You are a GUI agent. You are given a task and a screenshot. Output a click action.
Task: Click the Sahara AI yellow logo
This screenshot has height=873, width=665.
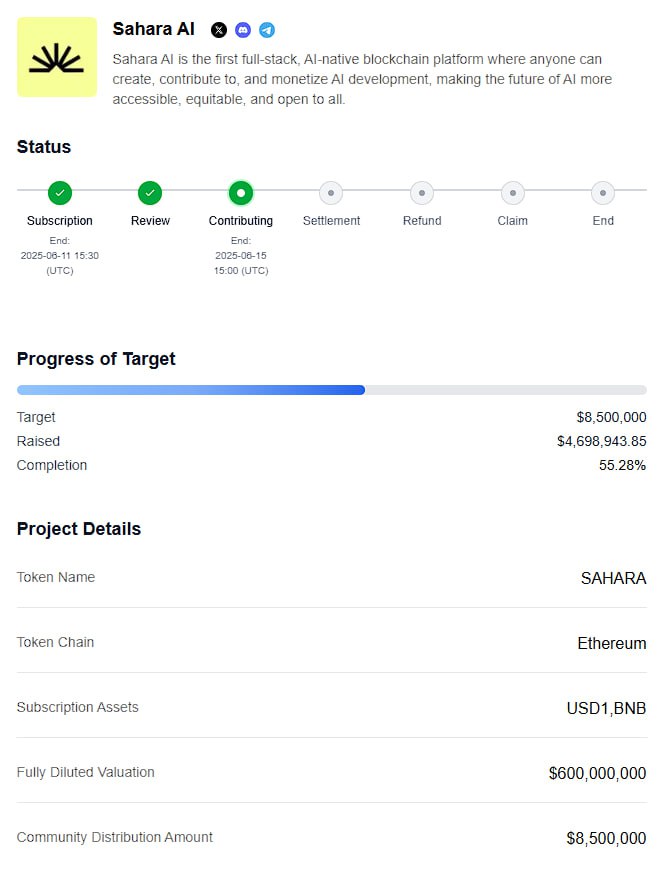tap(57, 57)
